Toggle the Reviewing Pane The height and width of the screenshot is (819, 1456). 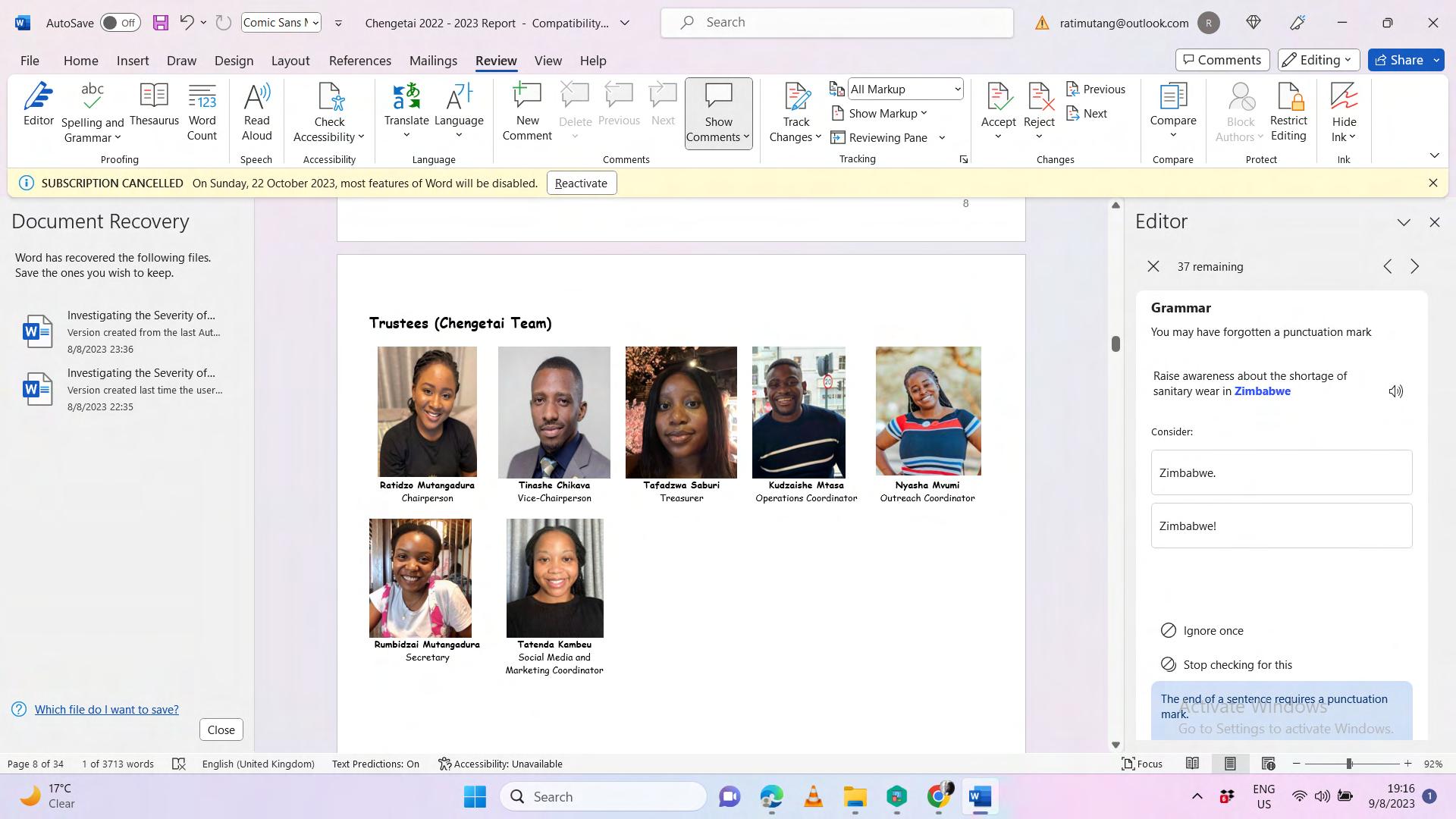pos(880,137)
